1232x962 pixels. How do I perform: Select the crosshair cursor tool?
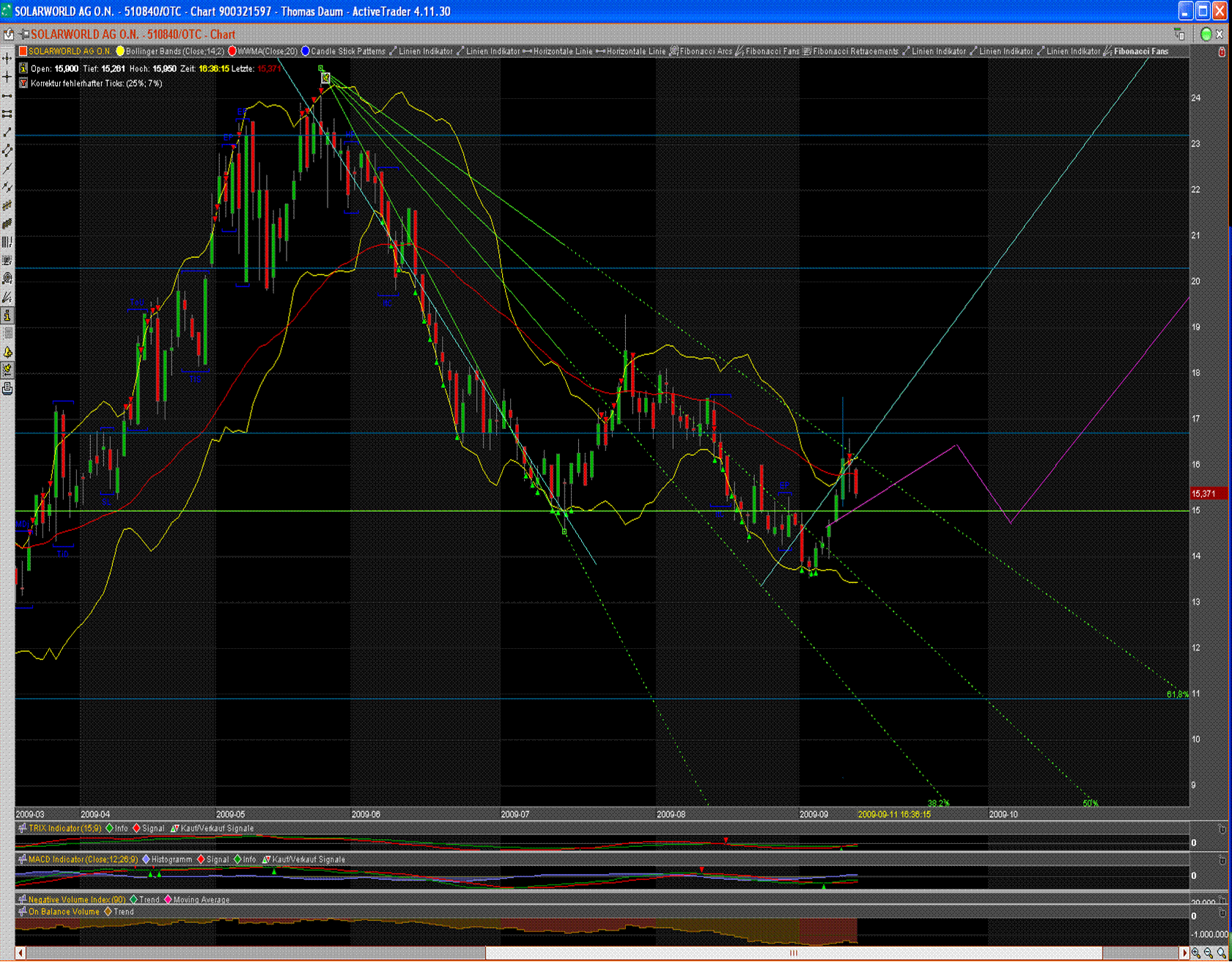pos(7,77)
